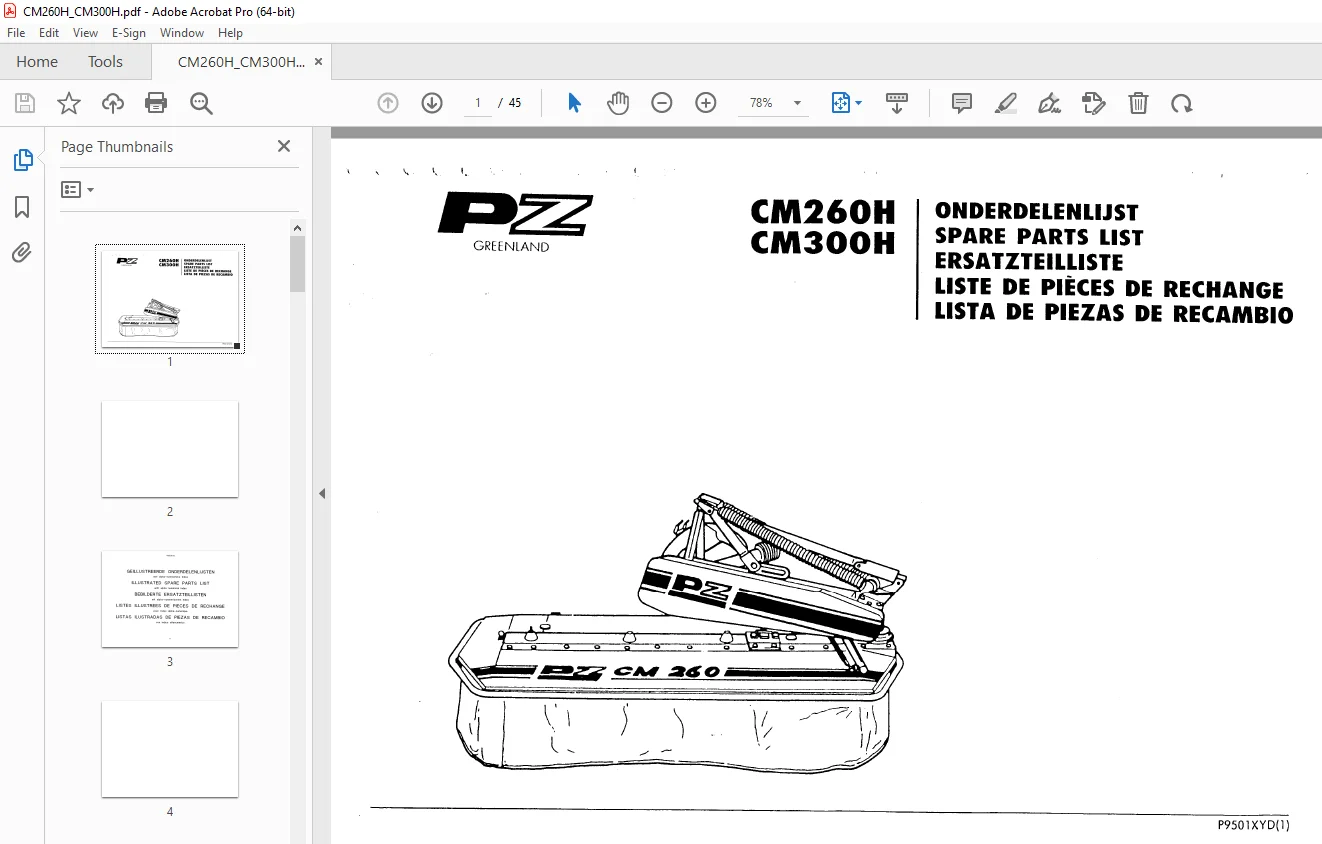1322x844 pixels.
Task: Open the E-Sign menu
Action: (129, 33)
